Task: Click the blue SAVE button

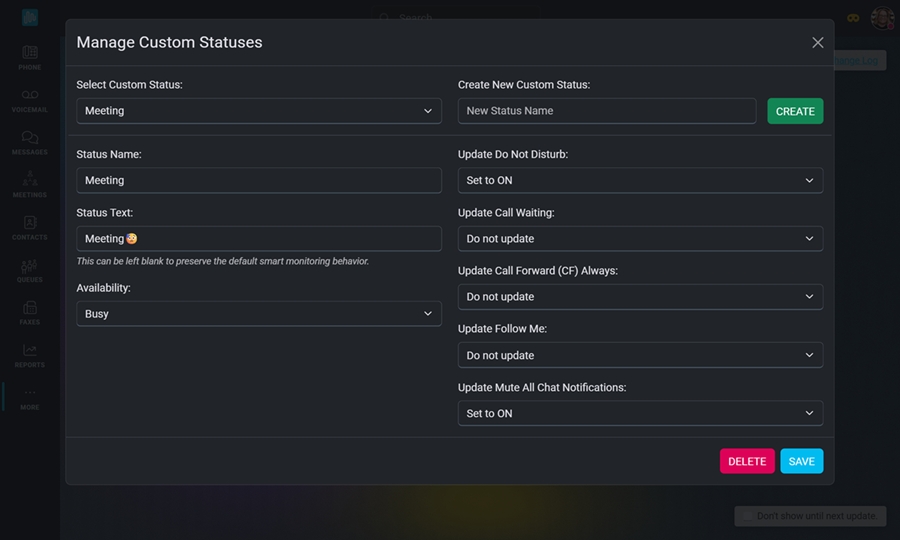Action: coord(801,461)
